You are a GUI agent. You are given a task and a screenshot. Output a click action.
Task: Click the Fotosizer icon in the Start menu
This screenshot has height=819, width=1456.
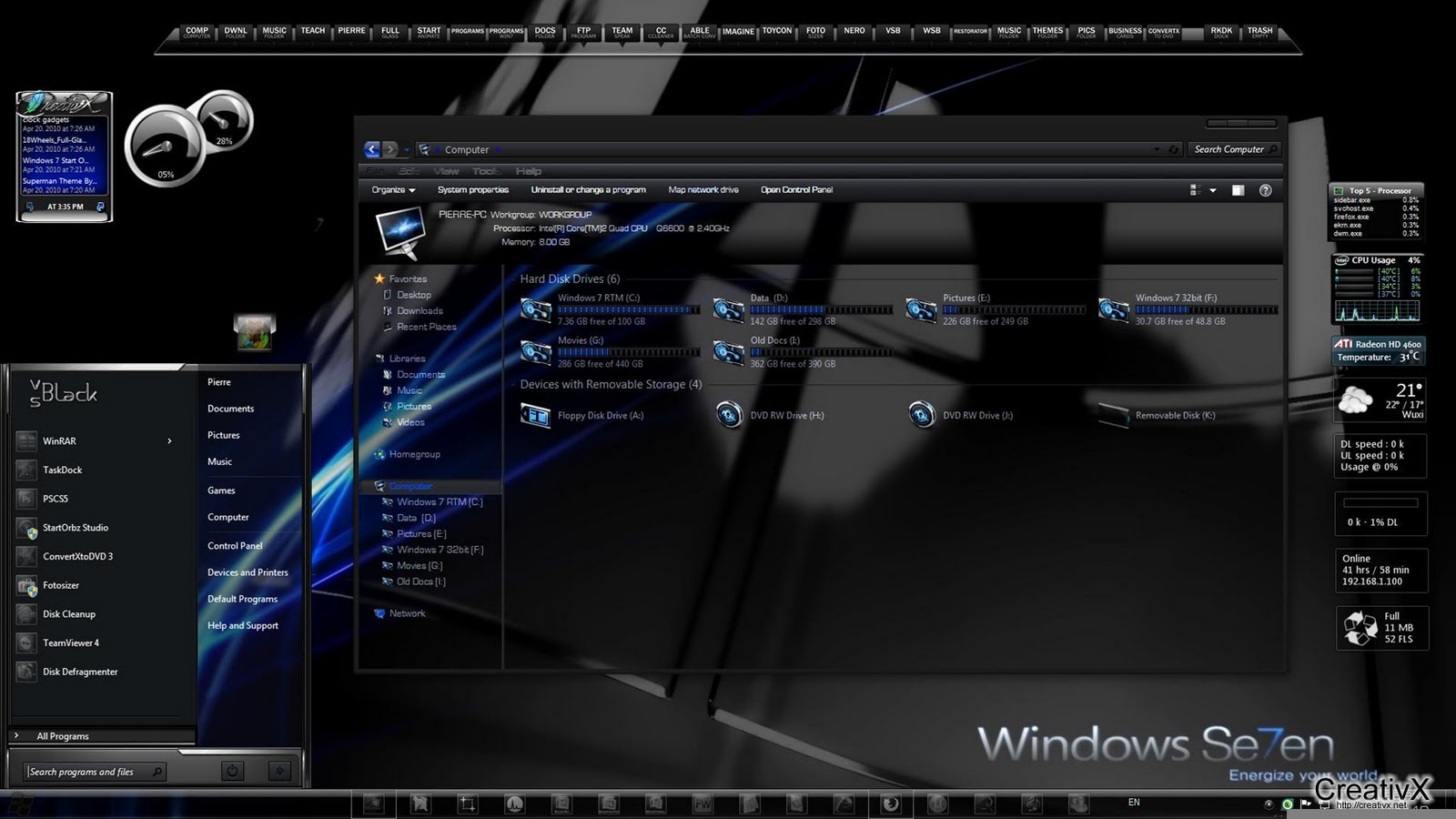[x=26, y=585]
